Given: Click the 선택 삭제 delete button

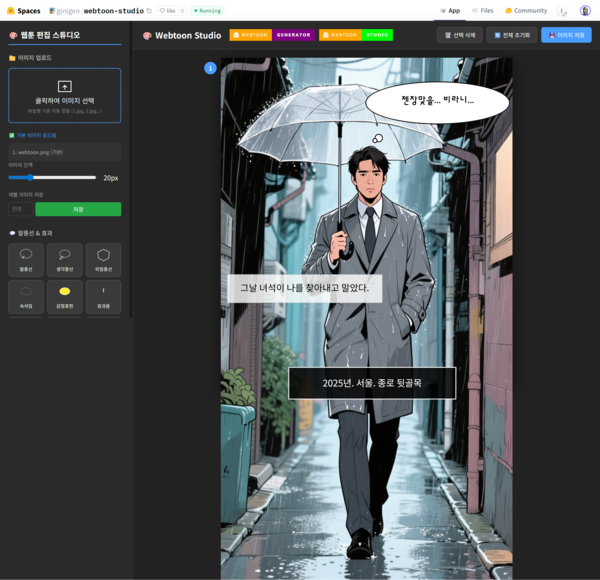Looking at the screenshot, I should click(459, 35).
